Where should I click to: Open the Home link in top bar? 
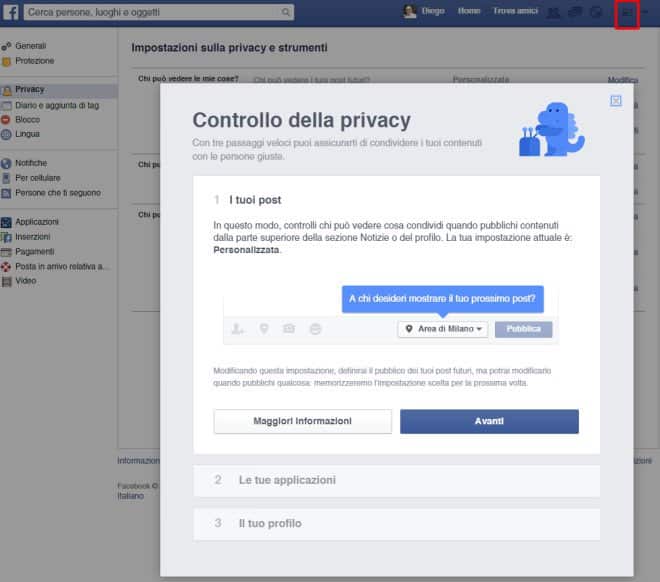click(x=468, y=11)
